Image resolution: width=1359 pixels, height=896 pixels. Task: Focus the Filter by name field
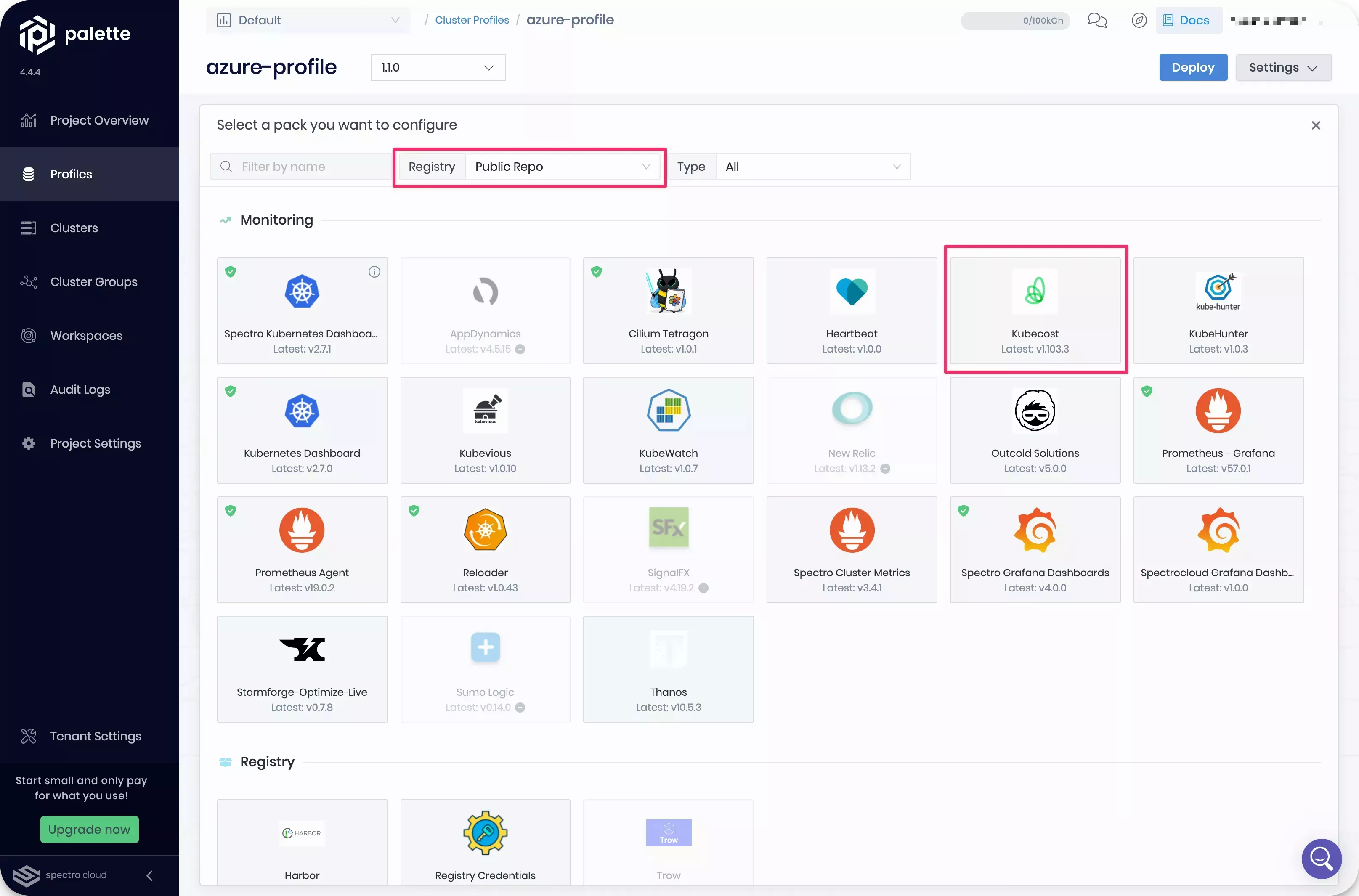302,167
